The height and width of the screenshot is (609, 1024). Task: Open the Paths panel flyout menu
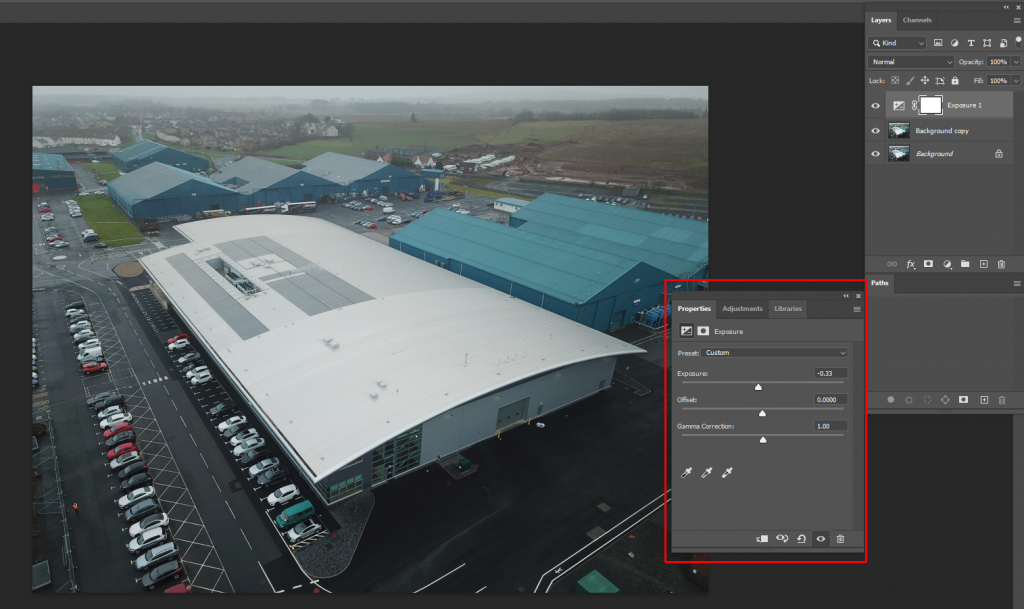1017,283
